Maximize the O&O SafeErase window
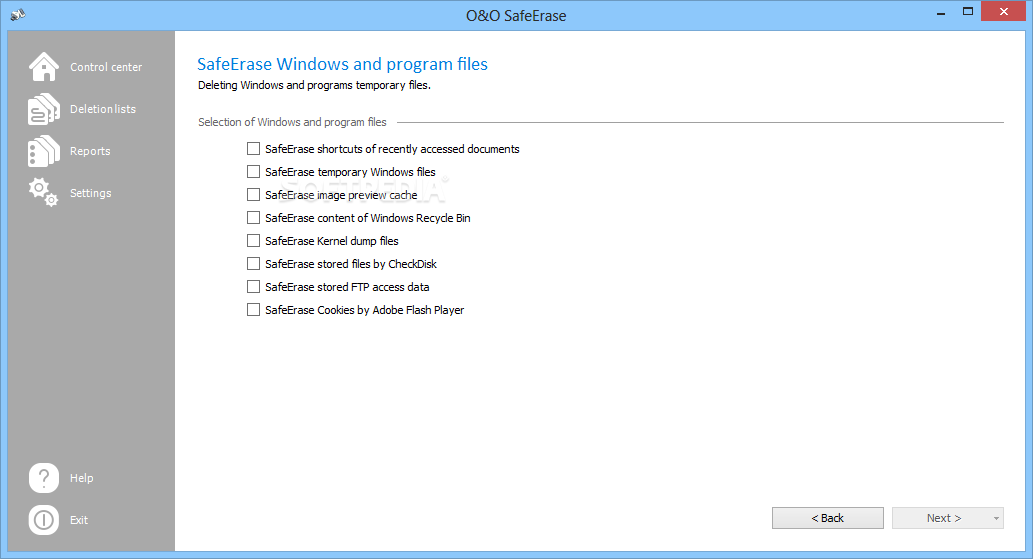1033x559 pixels. 968,12
